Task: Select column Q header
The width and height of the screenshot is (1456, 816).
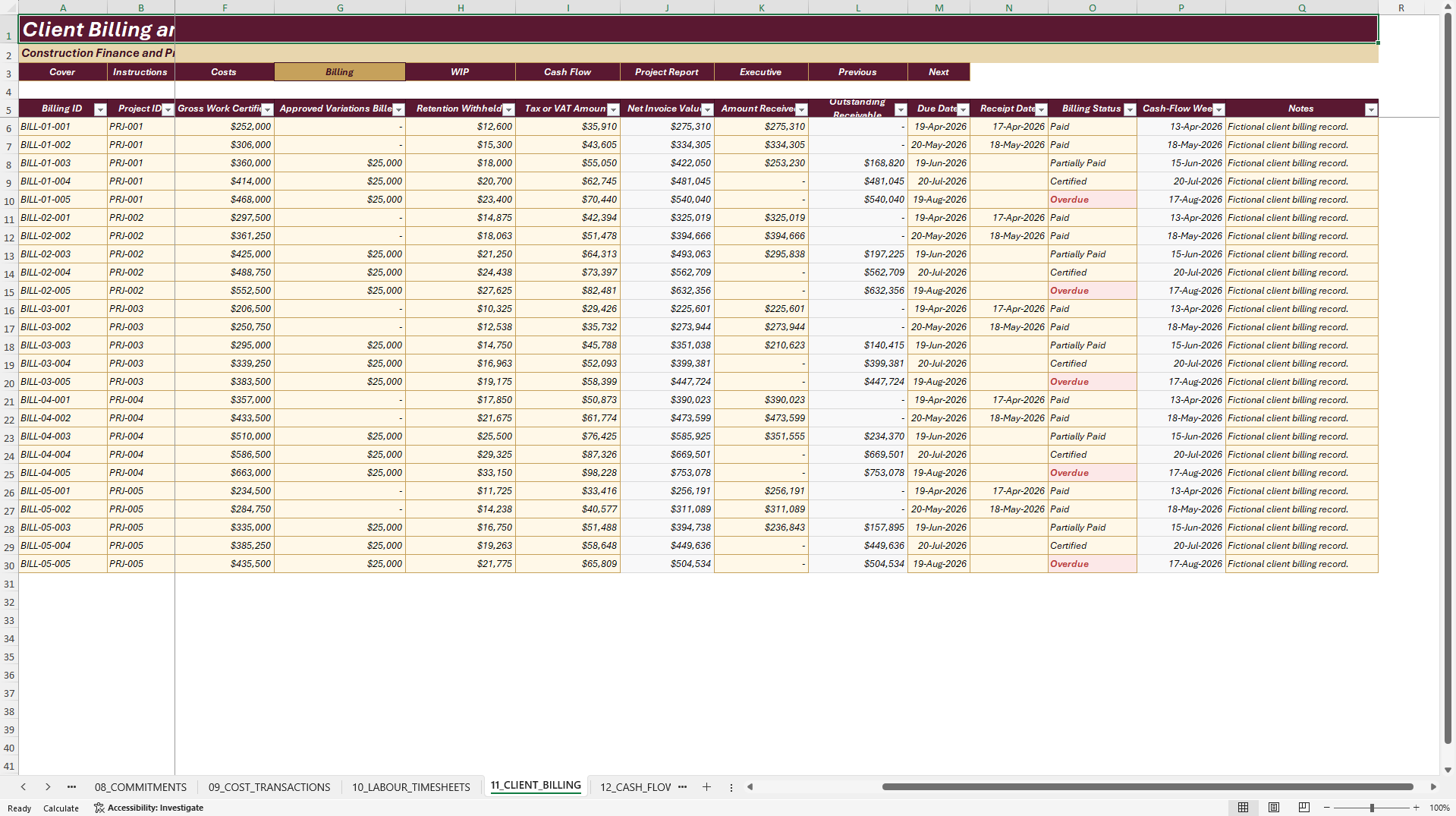Action: (1301, 8)
